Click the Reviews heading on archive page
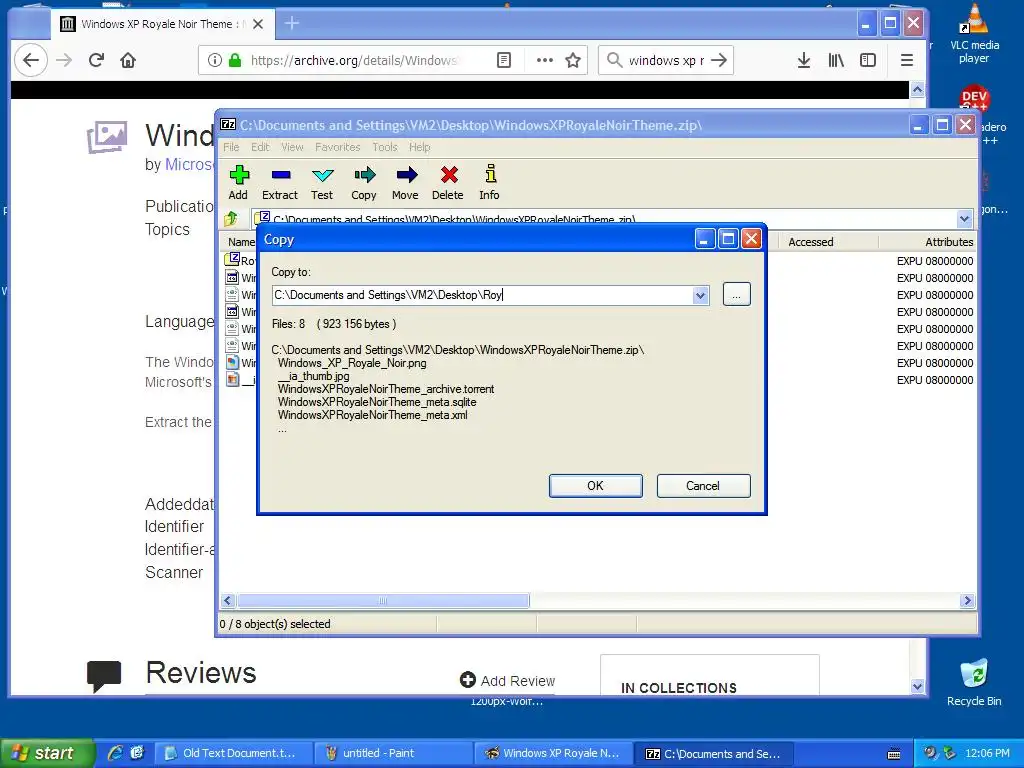This screenshot has height=768, width=1024. tap(200, 673)
